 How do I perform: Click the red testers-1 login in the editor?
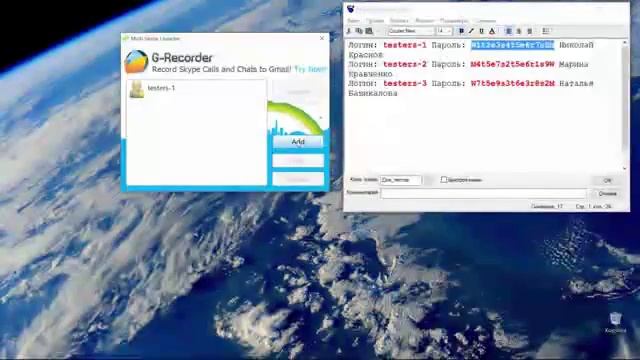pyautogui.click(x=404, y=45)
